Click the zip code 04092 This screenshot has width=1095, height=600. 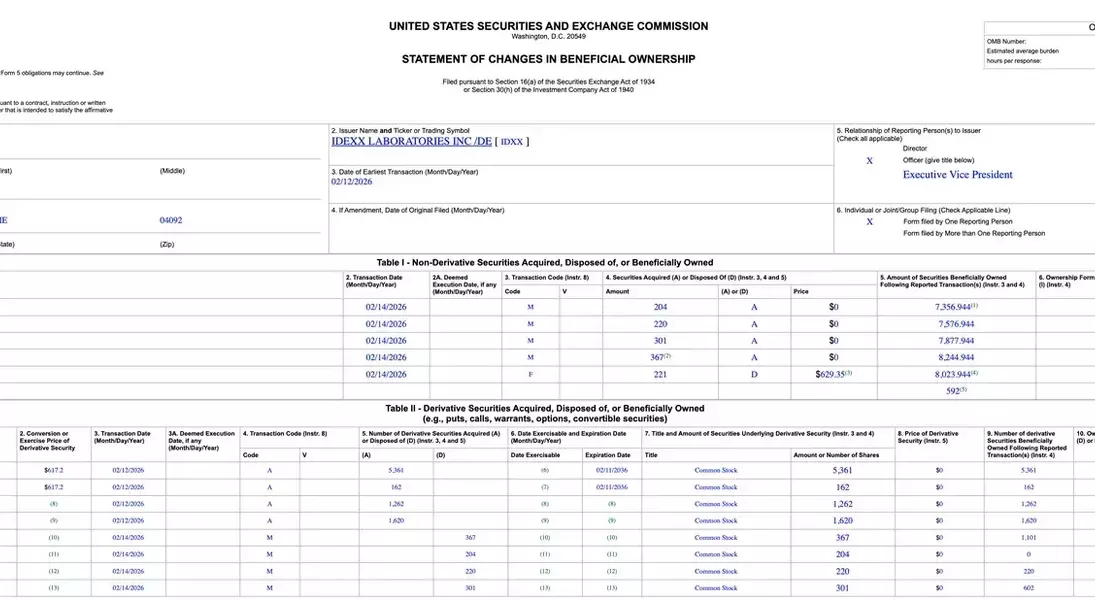click(170, 220)
